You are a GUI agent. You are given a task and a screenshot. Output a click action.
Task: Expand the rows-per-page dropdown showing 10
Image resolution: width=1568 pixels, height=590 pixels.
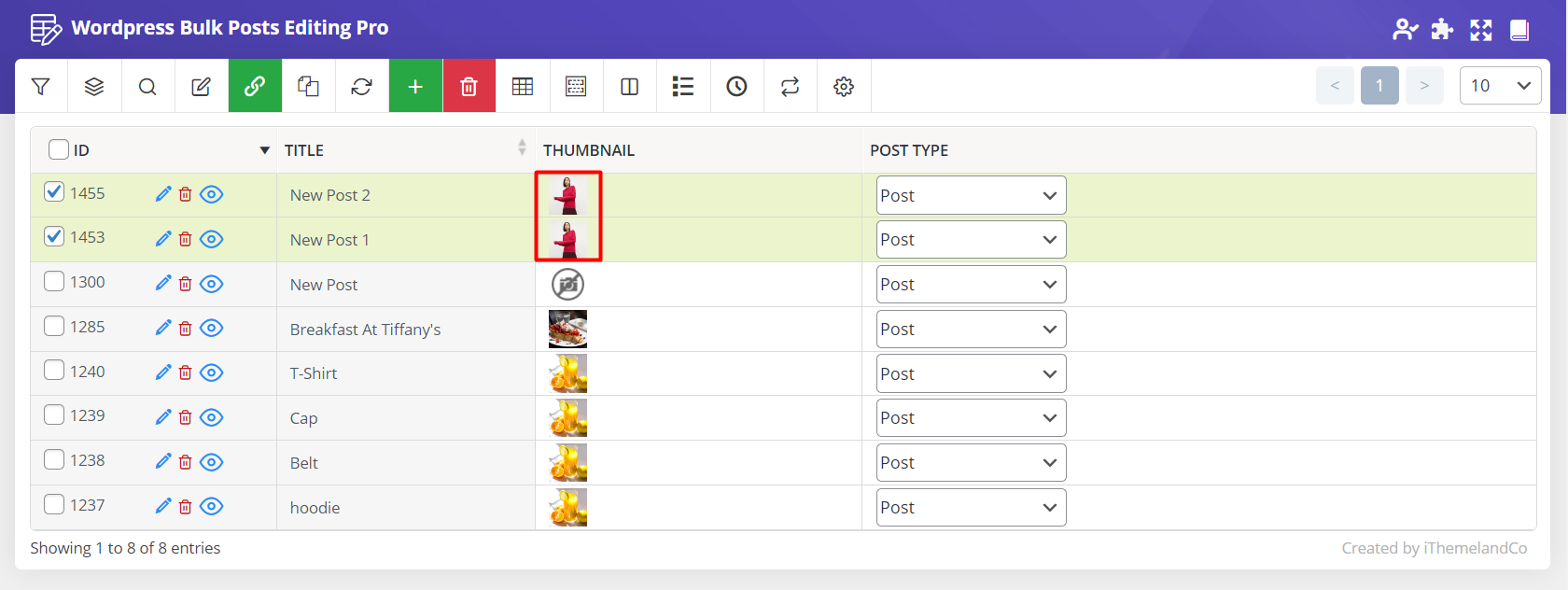pyautogui.click(x=1499, y=86)
